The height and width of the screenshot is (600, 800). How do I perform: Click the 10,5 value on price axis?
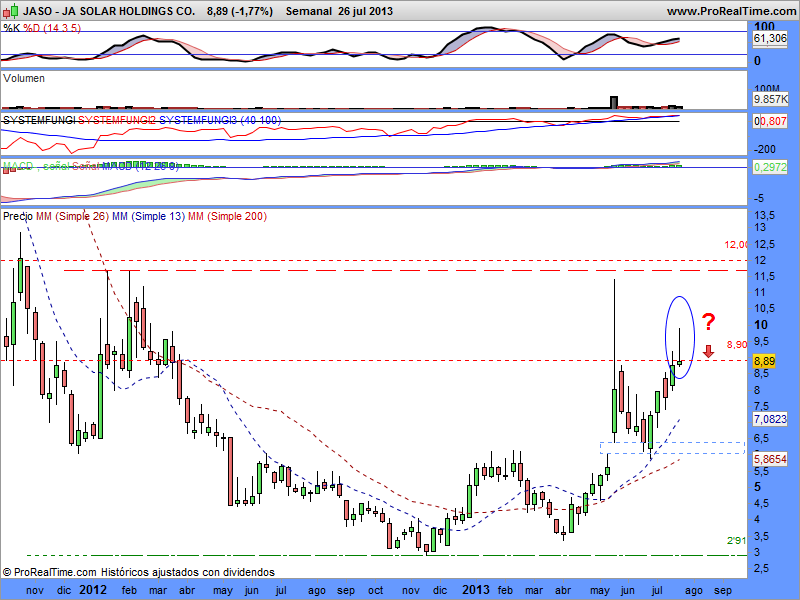tap(764, 308)
